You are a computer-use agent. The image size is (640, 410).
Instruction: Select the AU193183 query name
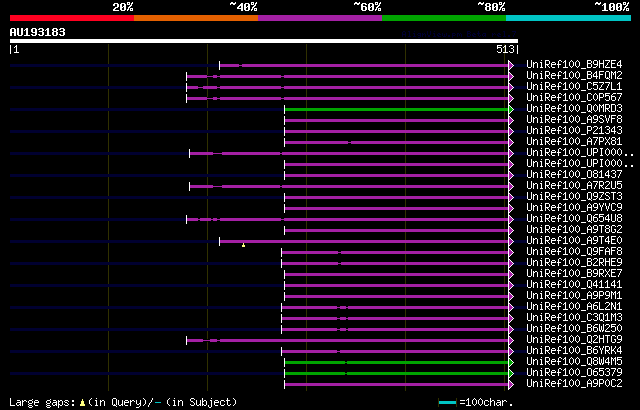click(x=38, y=32)
